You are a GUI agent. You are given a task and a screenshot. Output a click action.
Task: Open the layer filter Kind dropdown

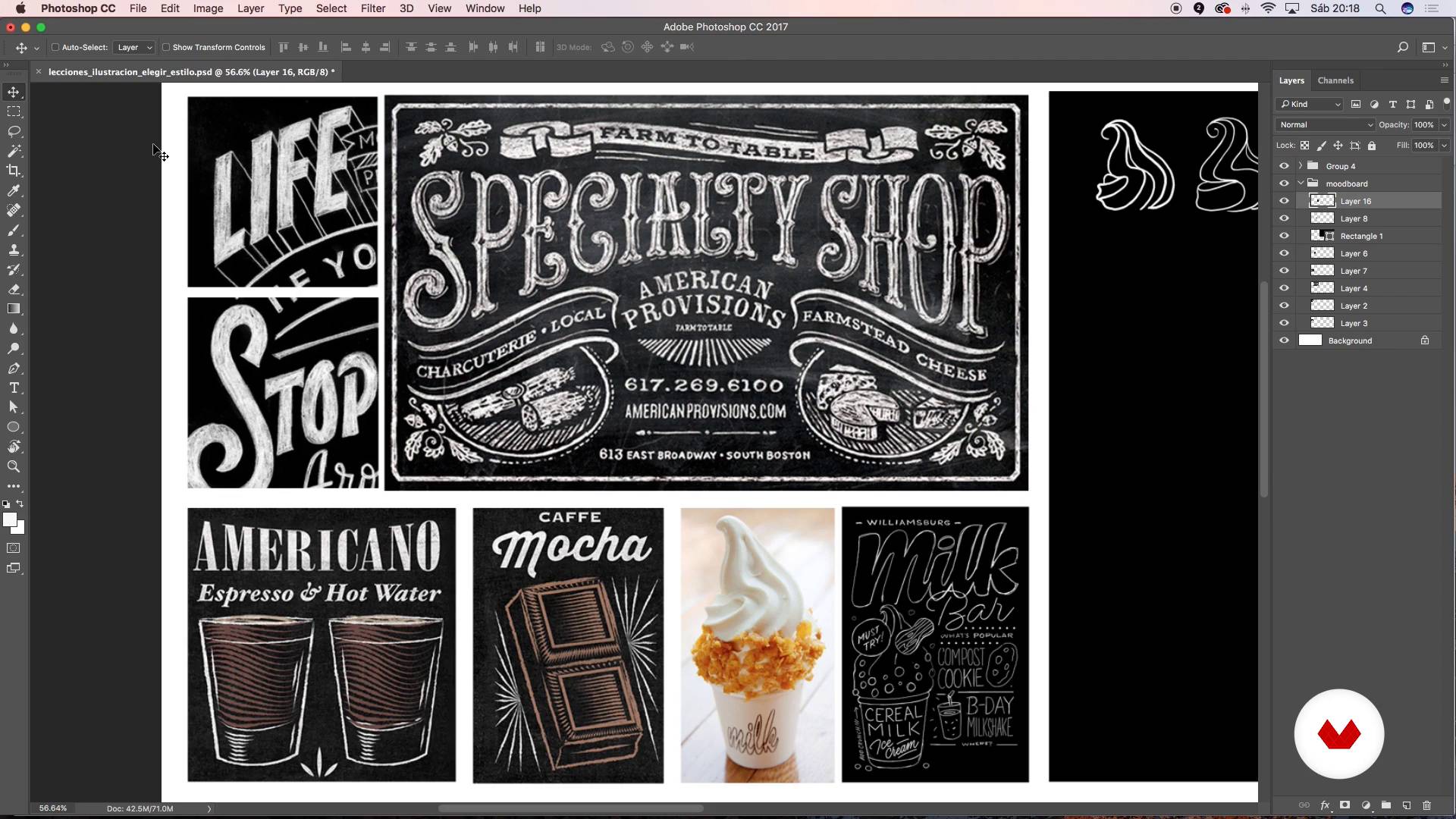coord(1310,105)
